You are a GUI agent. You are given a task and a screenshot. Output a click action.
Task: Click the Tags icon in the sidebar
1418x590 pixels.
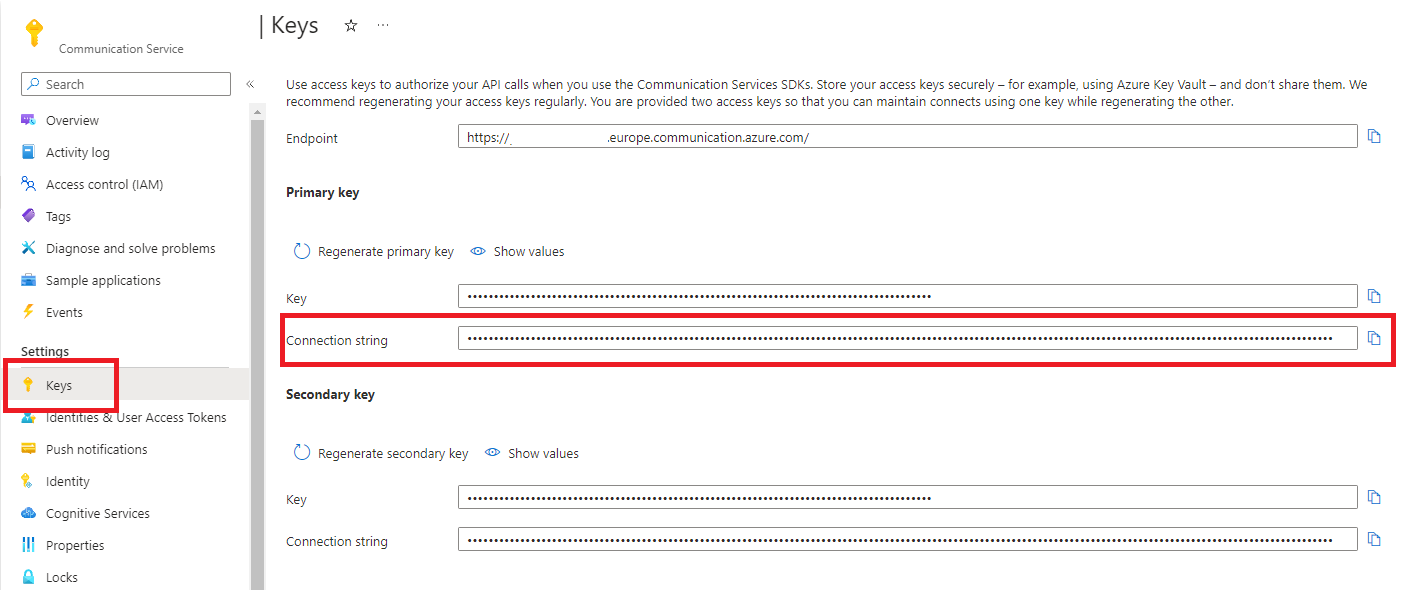click(28, 217)
